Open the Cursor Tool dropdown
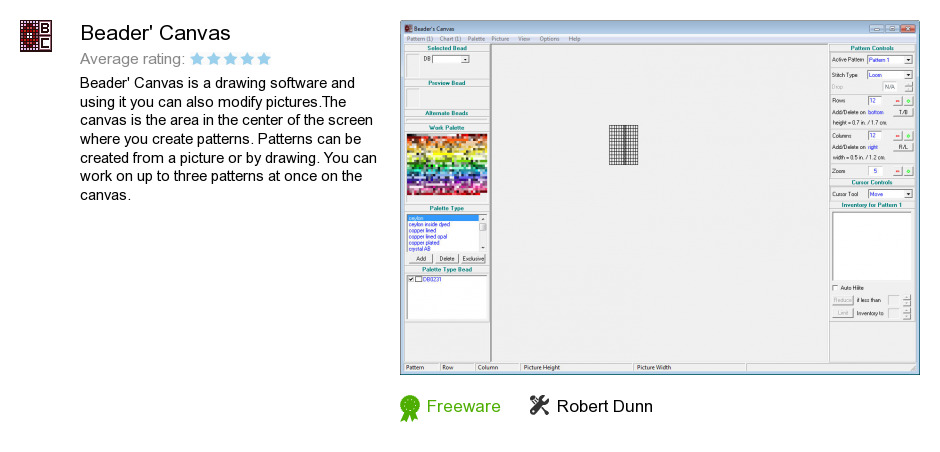Viewport: 940px width, 452px height. tap(908, 194)
